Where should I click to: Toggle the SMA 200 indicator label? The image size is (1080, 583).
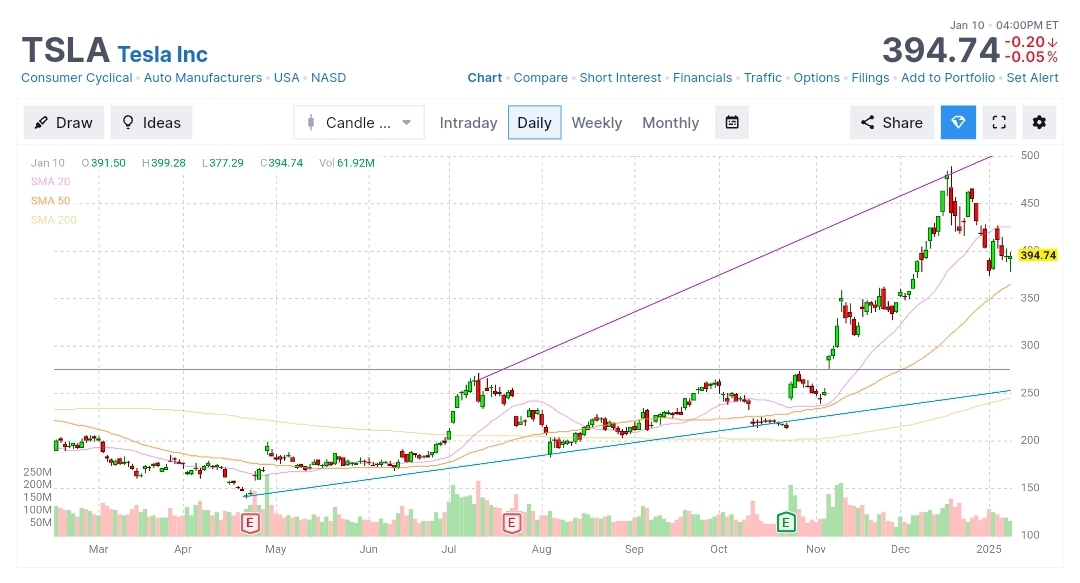click(54, 221)
